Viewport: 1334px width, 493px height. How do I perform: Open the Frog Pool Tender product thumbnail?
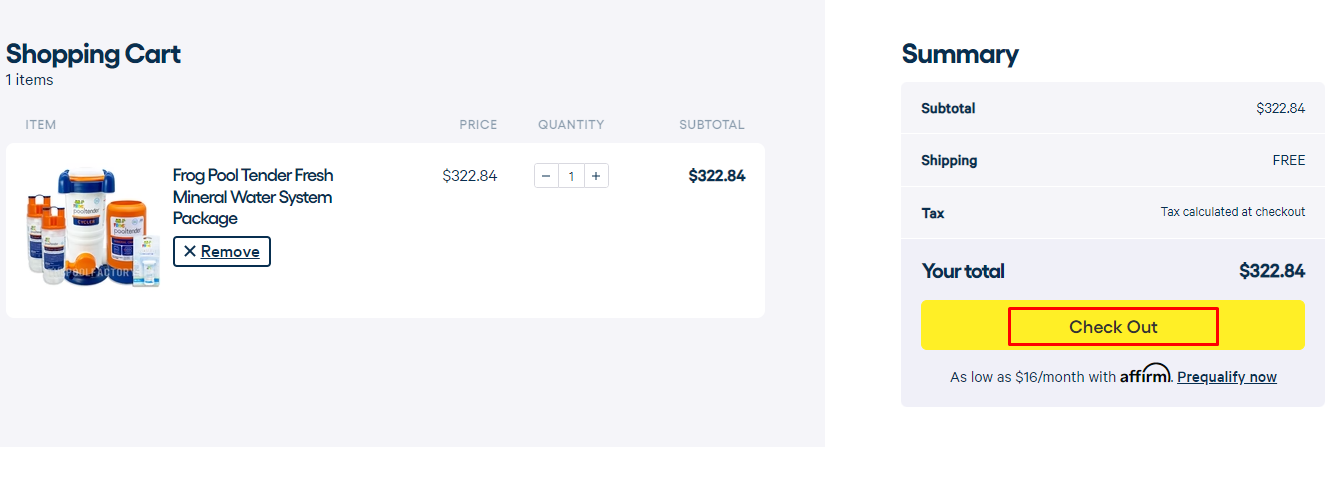click(92, 228)
